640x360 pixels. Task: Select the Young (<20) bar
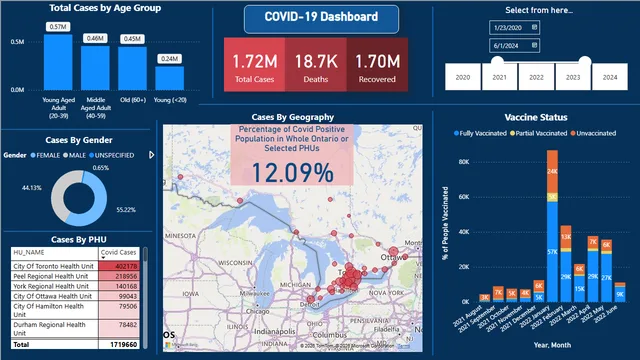click(169, 78)
